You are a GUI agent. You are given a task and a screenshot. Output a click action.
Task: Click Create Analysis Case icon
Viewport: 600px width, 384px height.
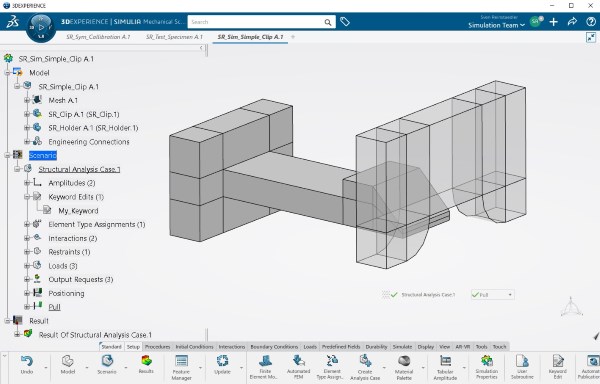point(365,361)
